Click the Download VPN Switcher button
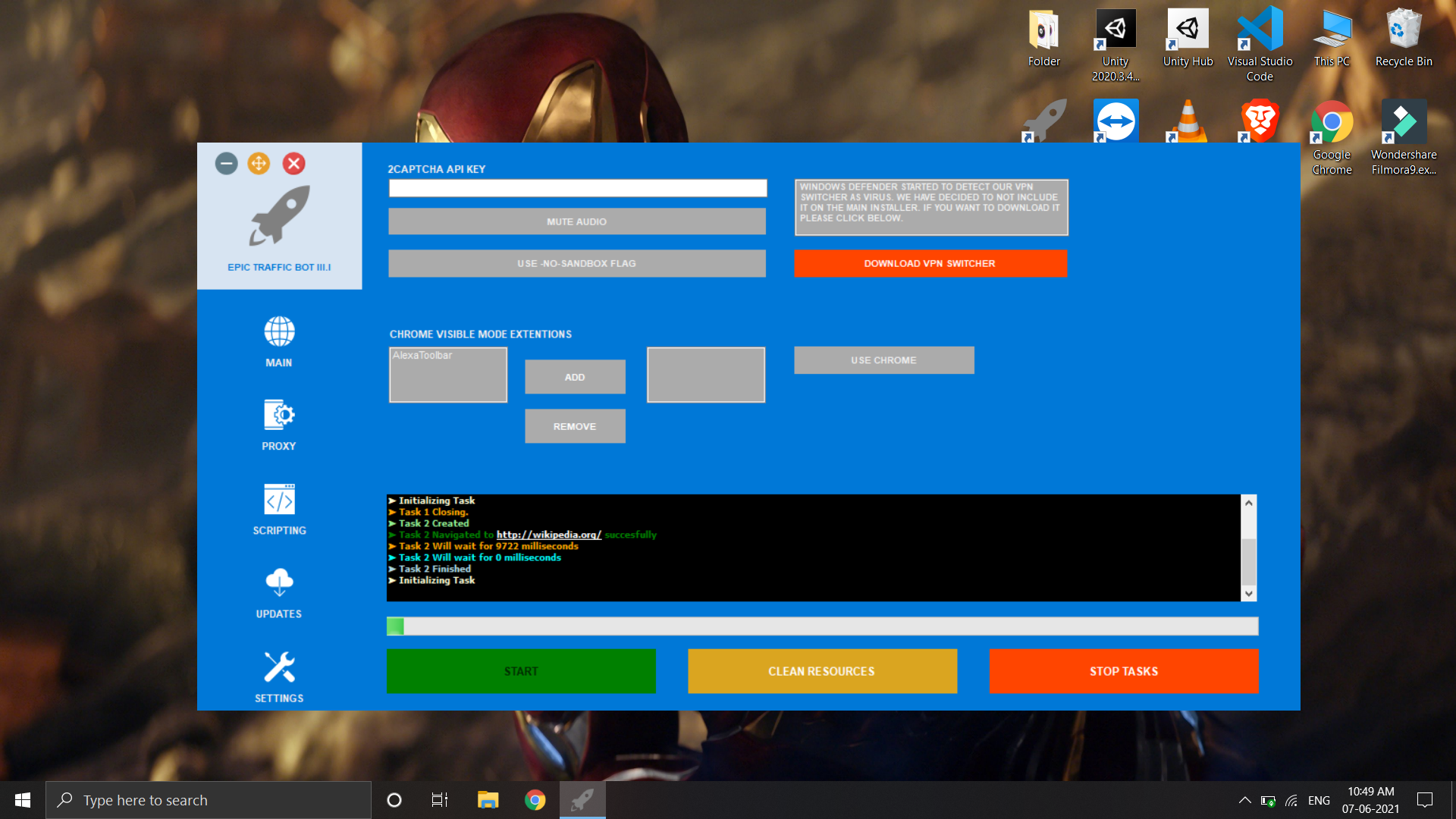The width and height of the screenshot is (1456, 819). [930, 263]
